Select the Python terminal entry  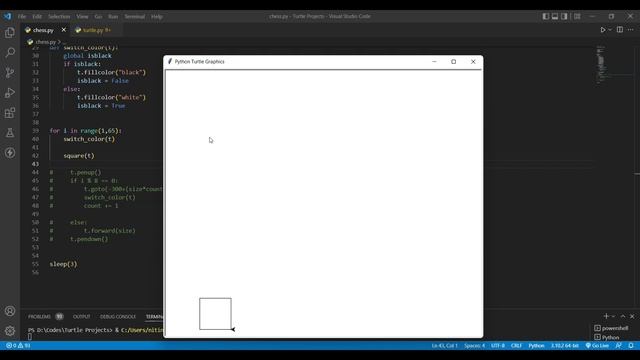tap(607, 338)
